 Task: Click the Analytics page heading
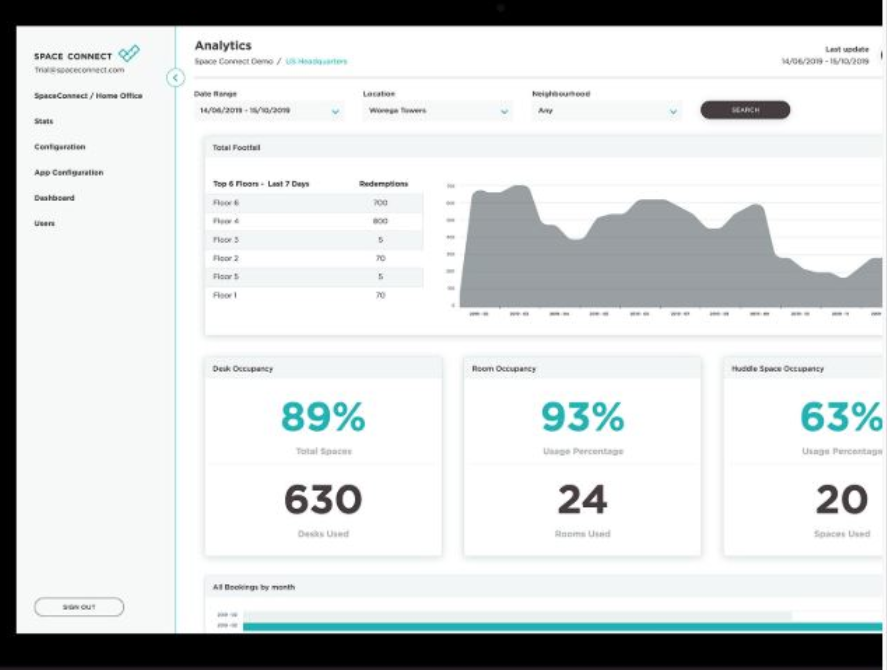[223, 45]
